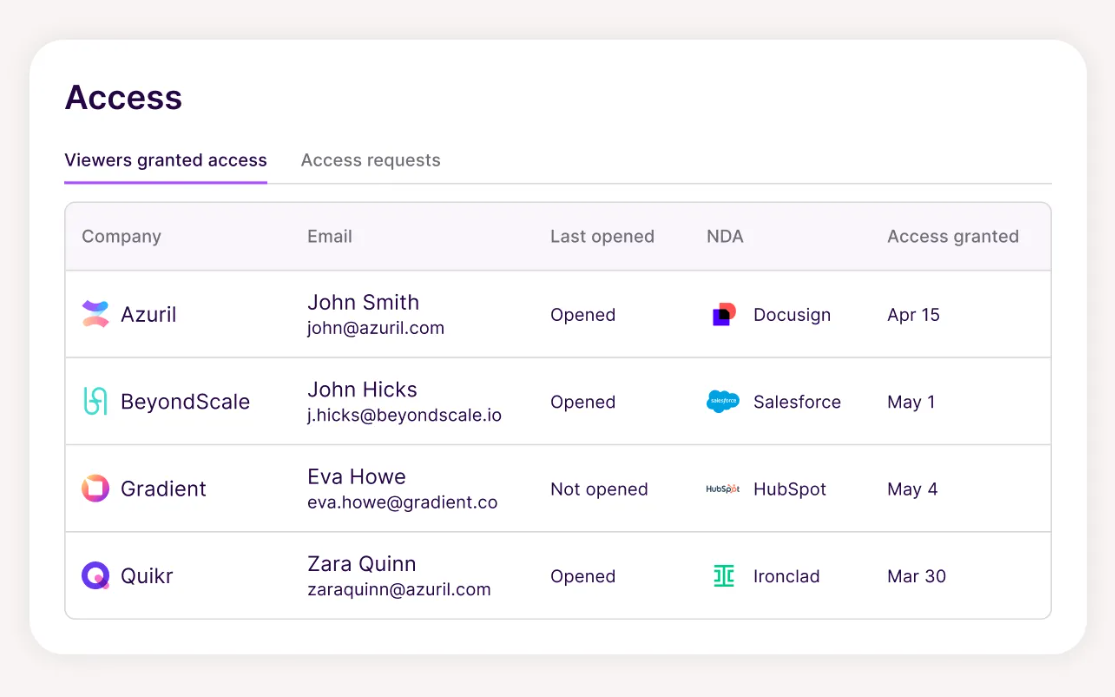Click the Last opened column header
This screenshot has width=1115, height=697.
(602, 236)
